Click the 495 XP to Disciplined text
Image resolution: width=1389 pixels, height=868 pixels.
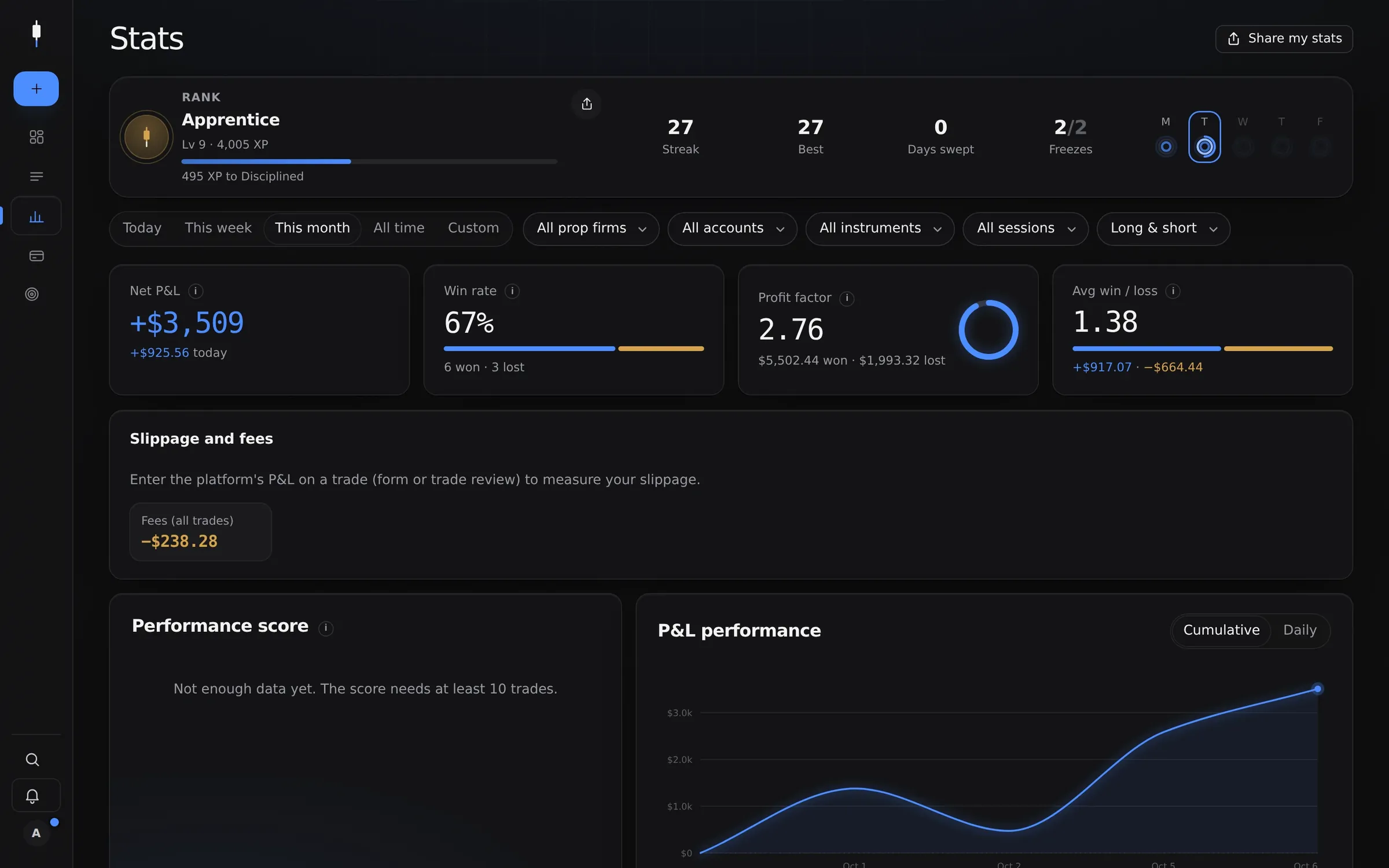point(242,176)
